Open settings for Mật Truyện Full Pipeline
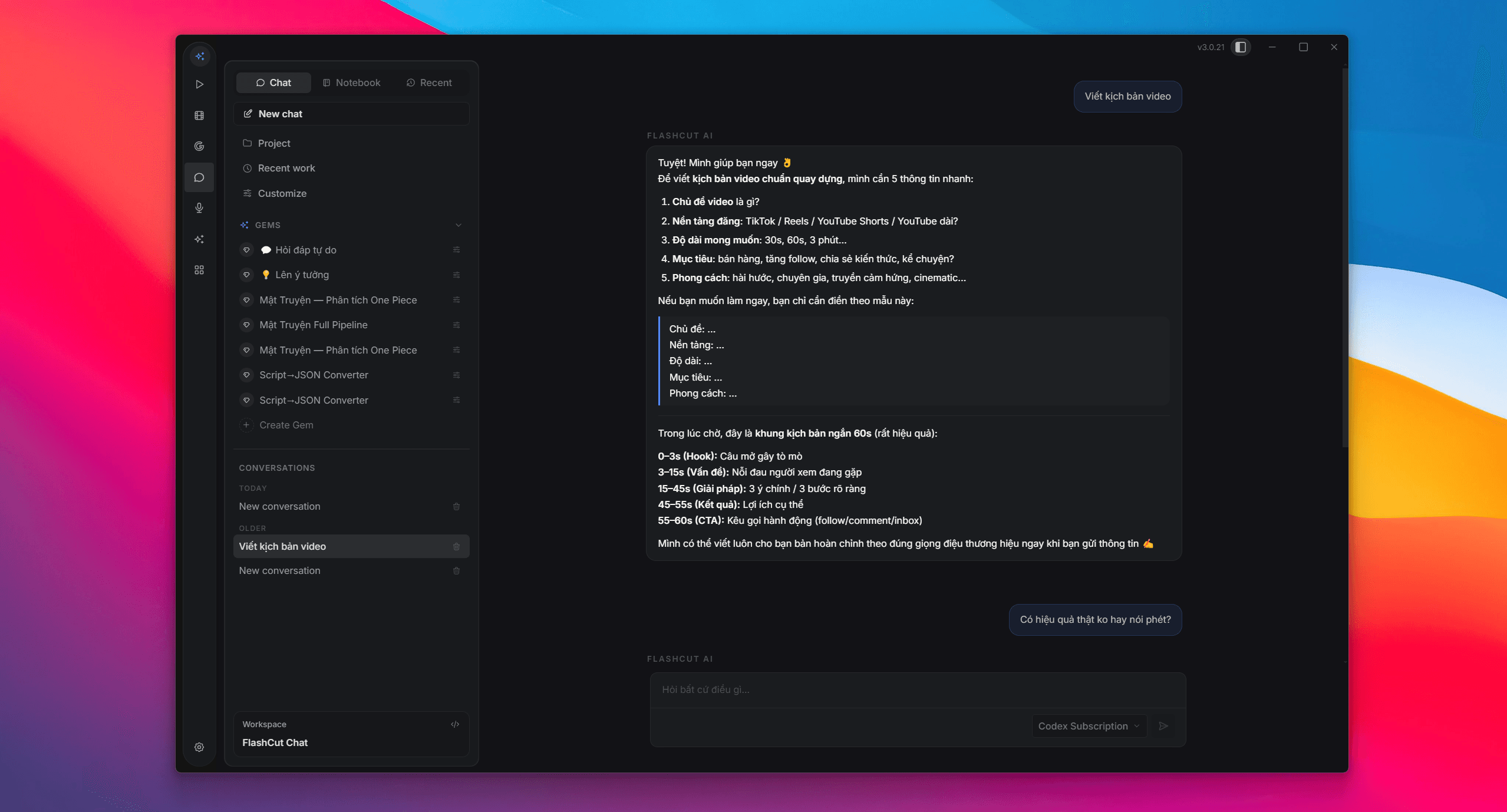The height and width of the screenshot is (812, 1507). (x=456, y=325)
